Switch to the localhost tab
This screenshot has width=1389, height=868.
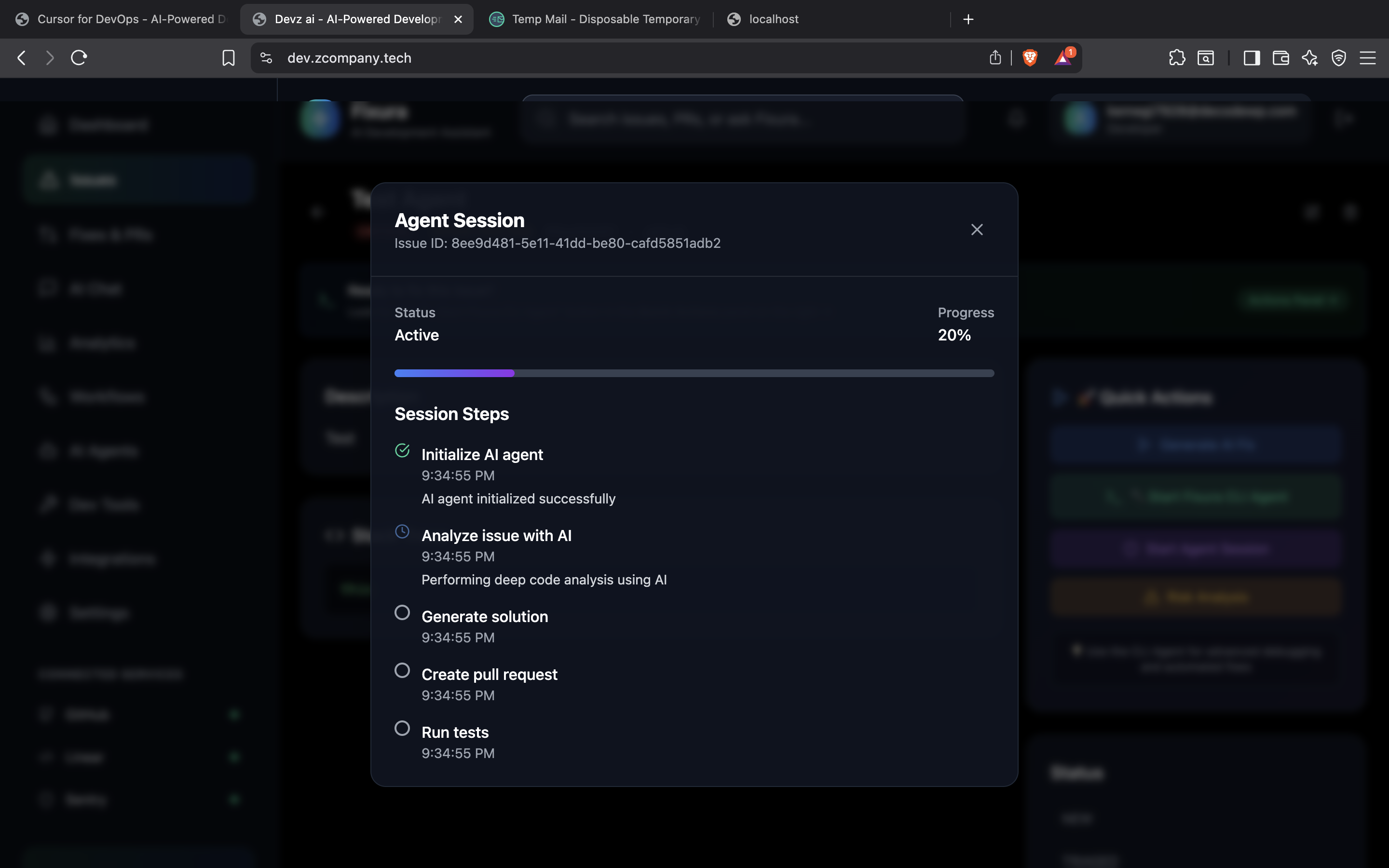click(x=773, y=19)
